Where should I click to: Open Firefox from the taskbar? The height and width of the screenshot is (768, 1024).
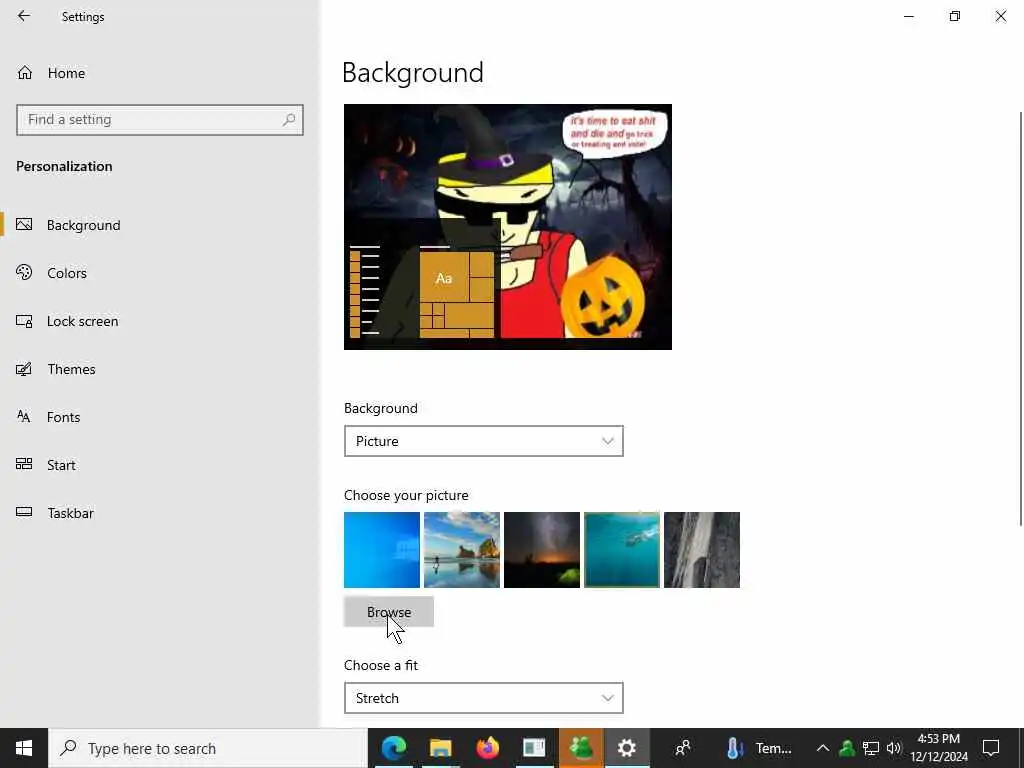coord(487,748)
